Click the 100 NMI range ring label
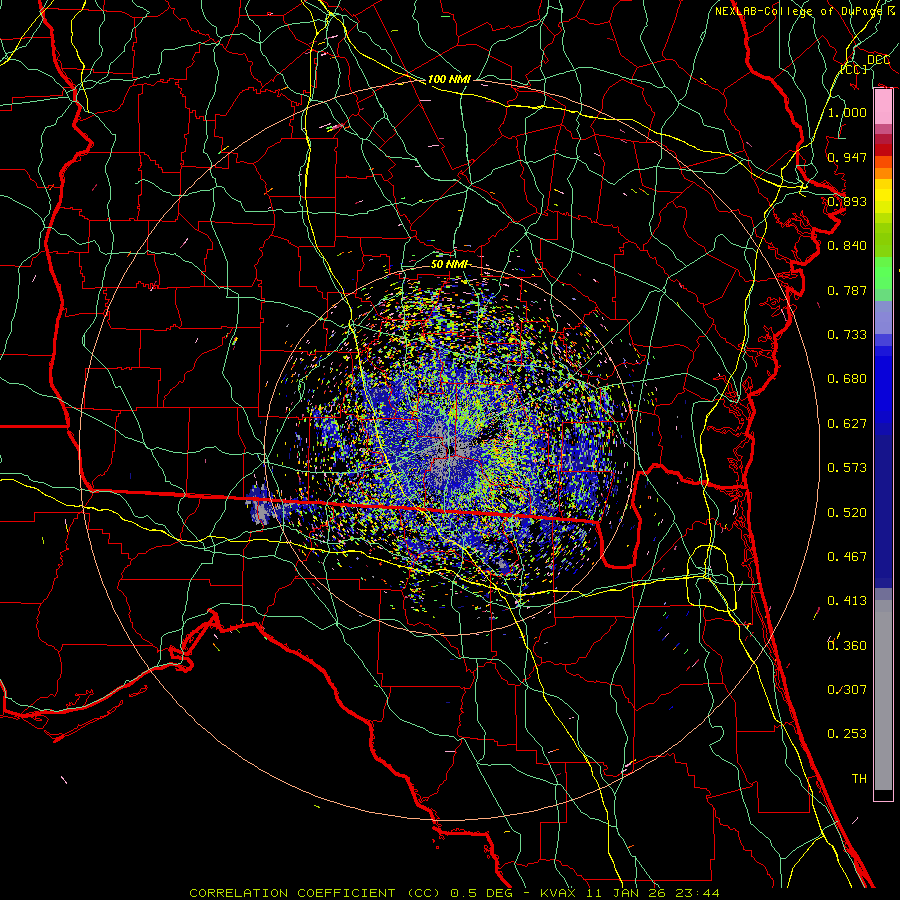This screenshot has width=900, height=900. [449, 79]
